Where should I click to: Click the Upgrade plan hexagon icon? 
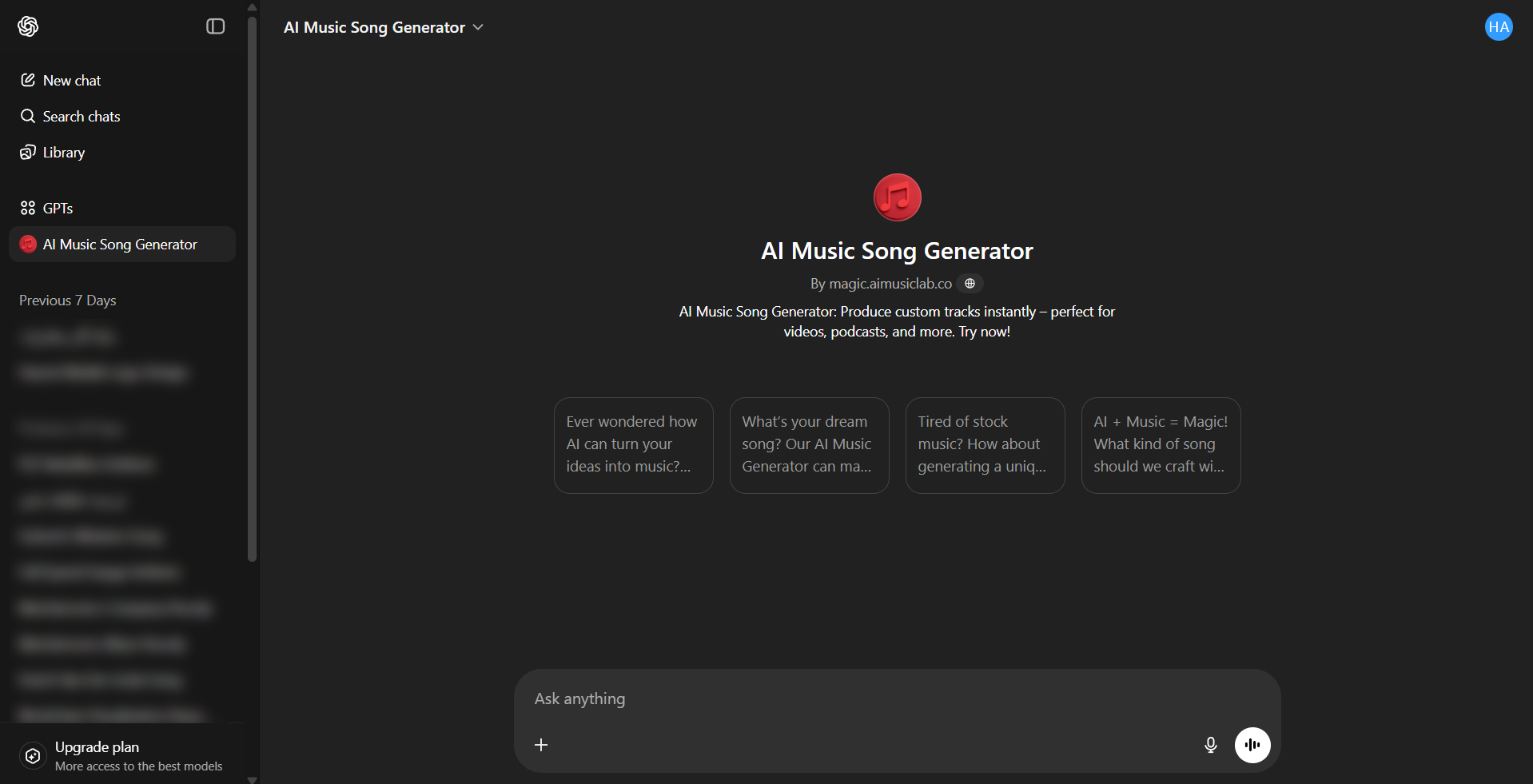point(33,755)
